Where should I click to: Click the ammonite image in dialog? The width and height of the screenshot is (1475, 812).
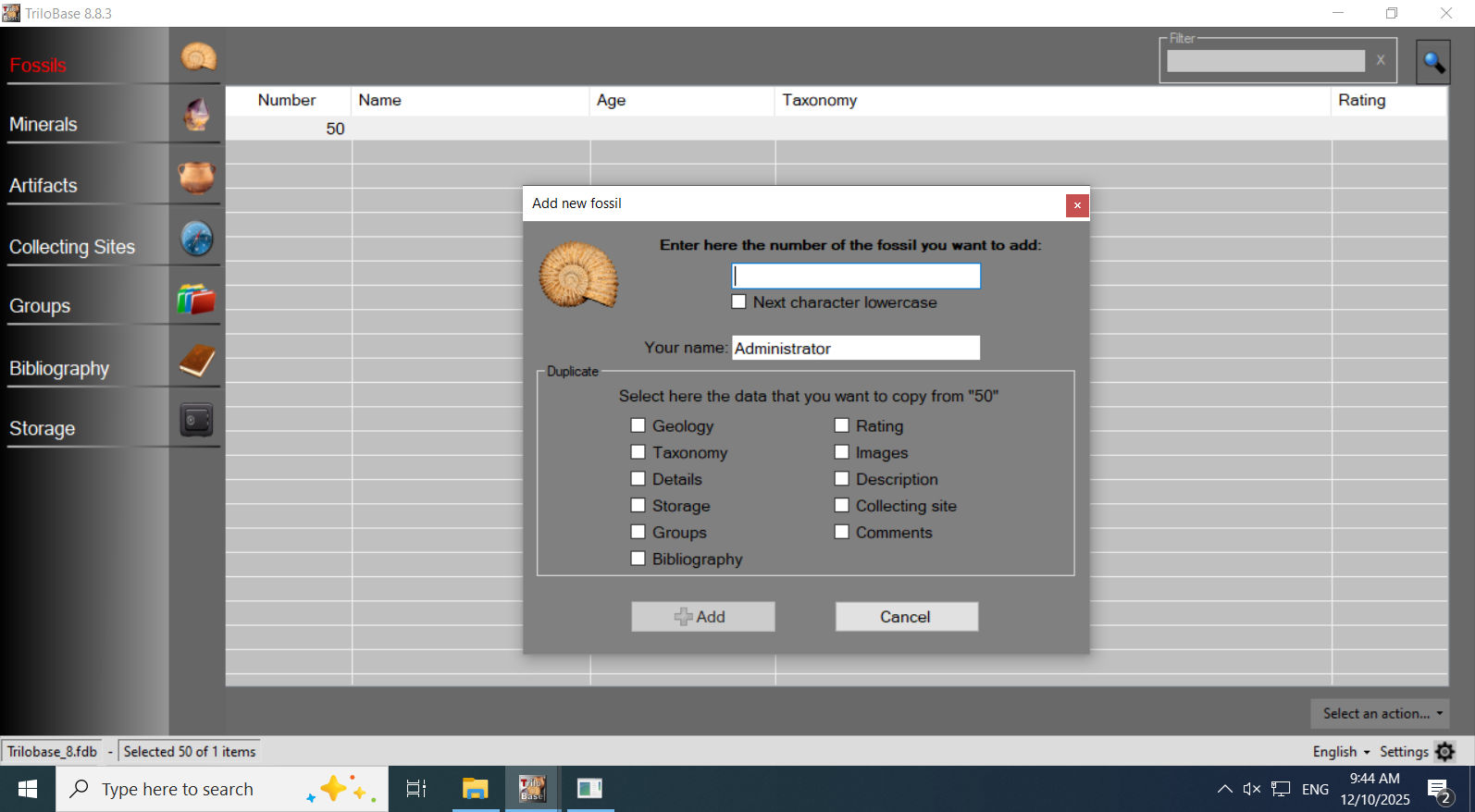click(x=578, y=275)
